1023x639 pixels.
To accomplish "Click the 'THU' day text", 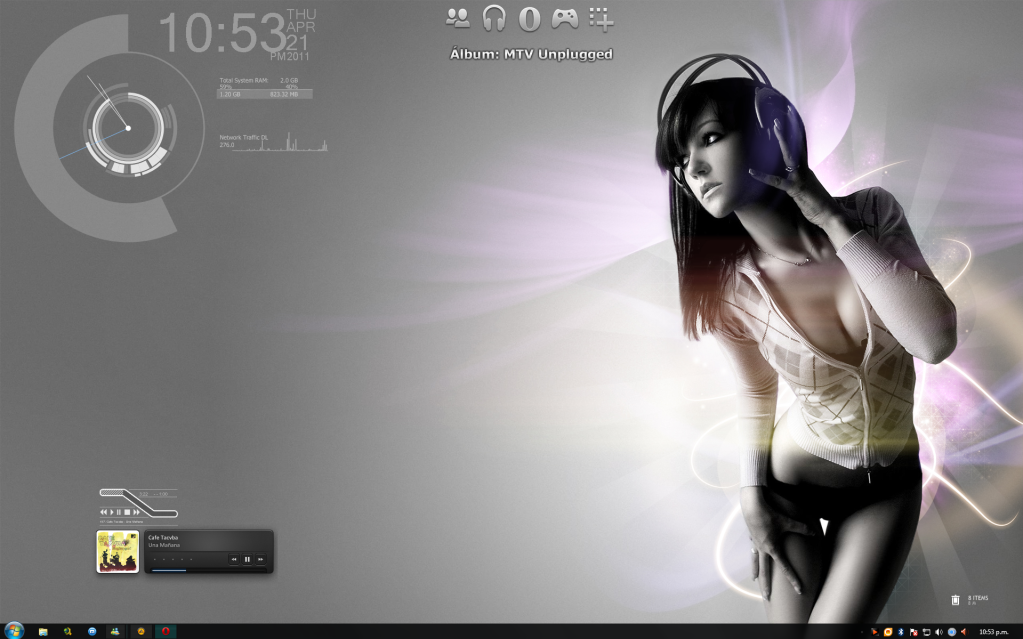I will point(301,14).
